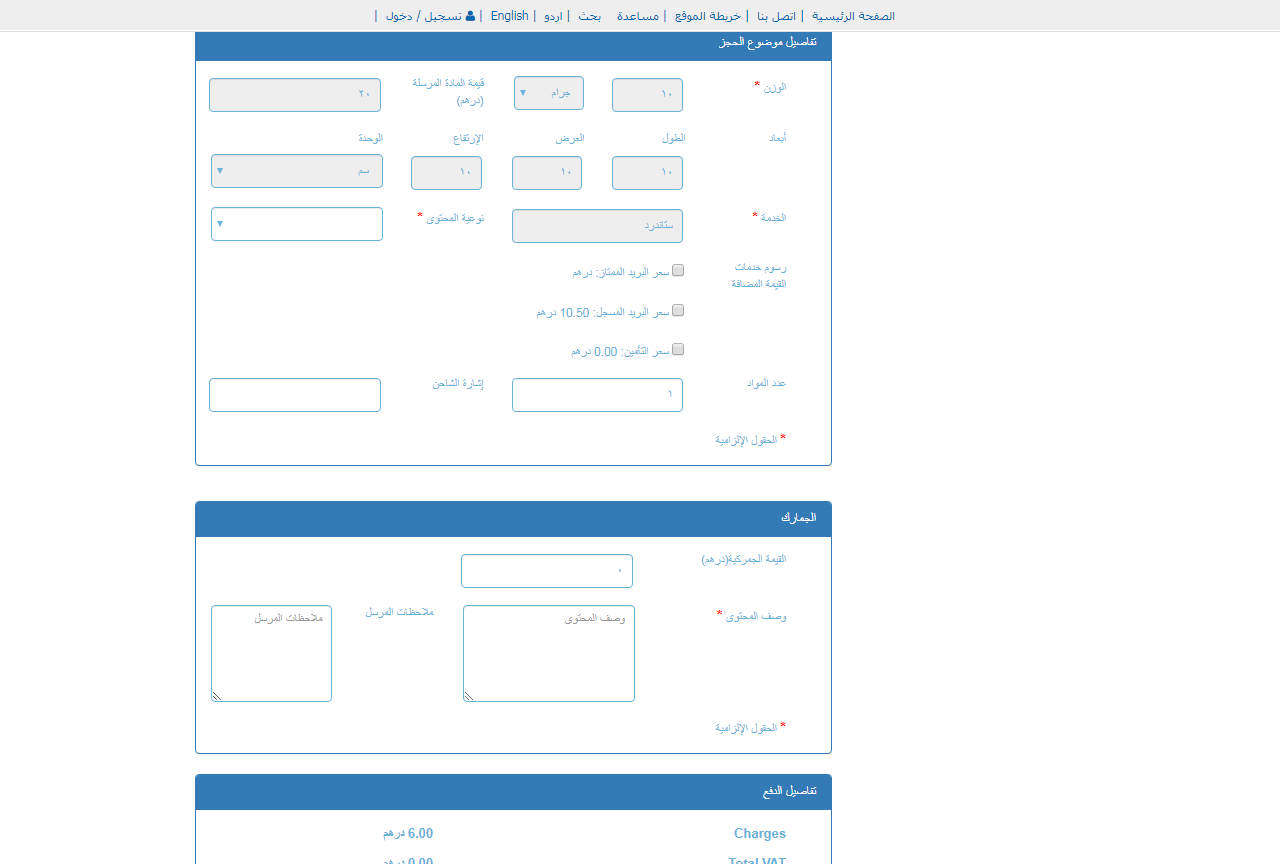The image size is (1280, 864).
Task: Click the weight value input field
Action: pyautogui.click(x=647, y=94)
